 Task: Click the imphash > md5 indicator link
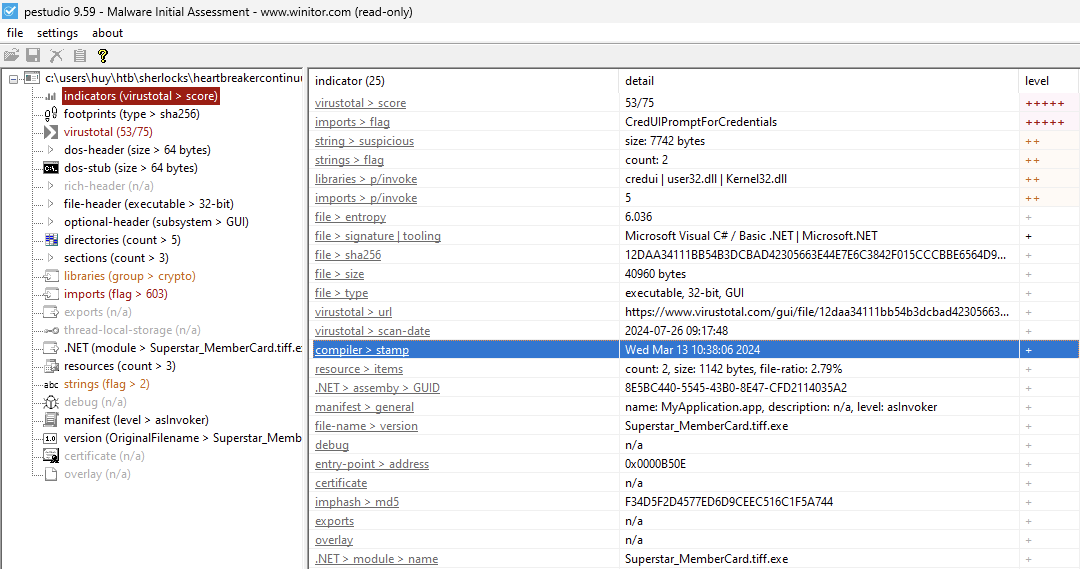(x=356, y=502)
